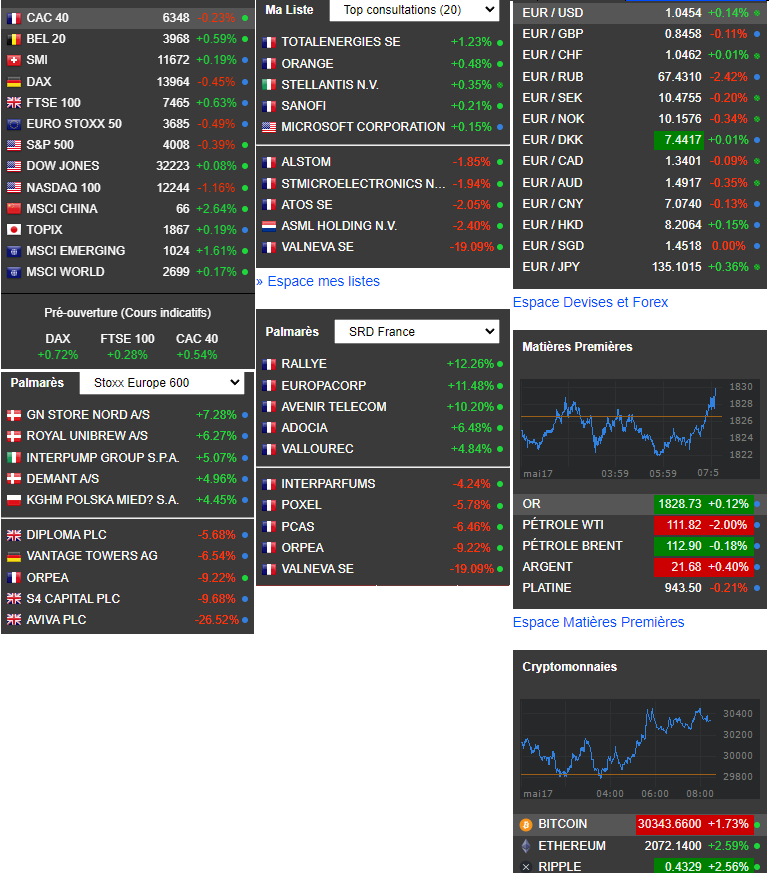Click the Bitcoin price chart in Cryptomonnaies

click(x=639, y=749)
